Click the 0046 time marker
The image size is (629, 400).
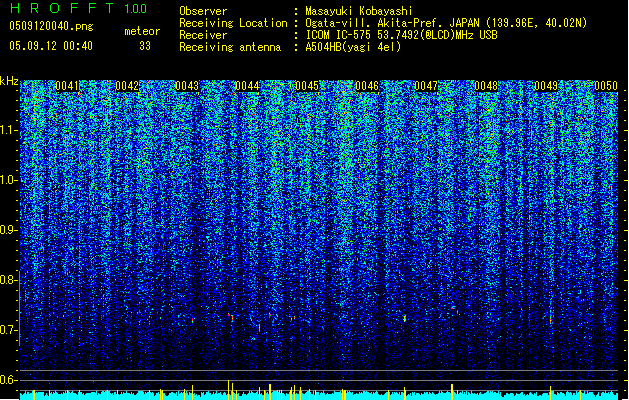click(367, 86)
